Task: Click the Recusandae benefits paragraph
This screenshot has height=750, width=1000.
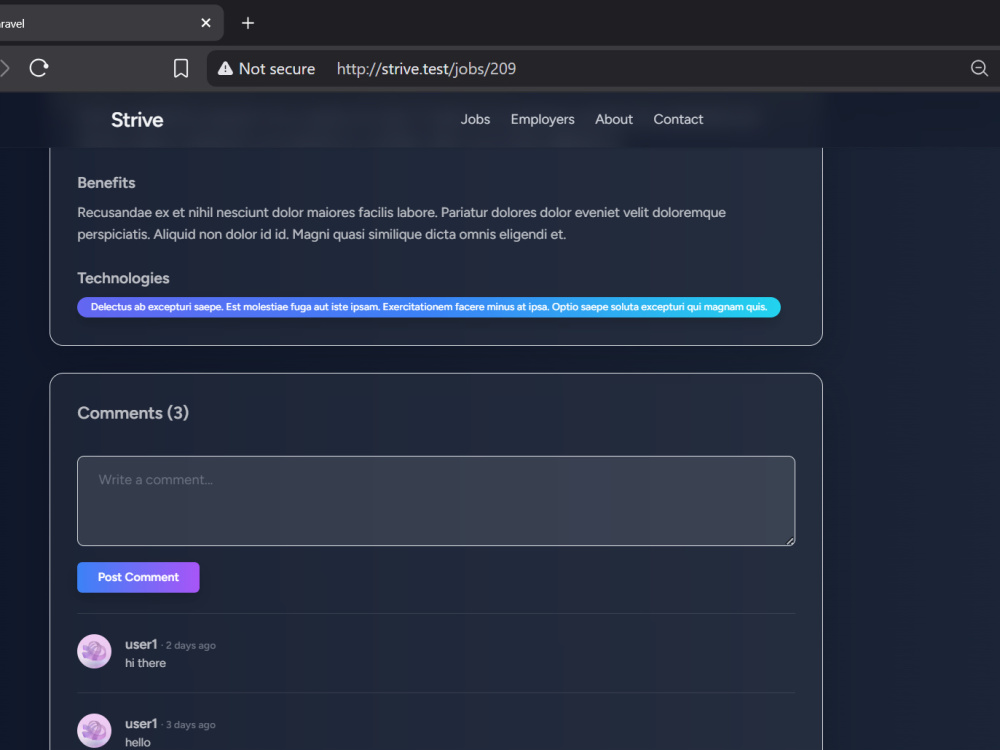Action: [x=402, y=223]
